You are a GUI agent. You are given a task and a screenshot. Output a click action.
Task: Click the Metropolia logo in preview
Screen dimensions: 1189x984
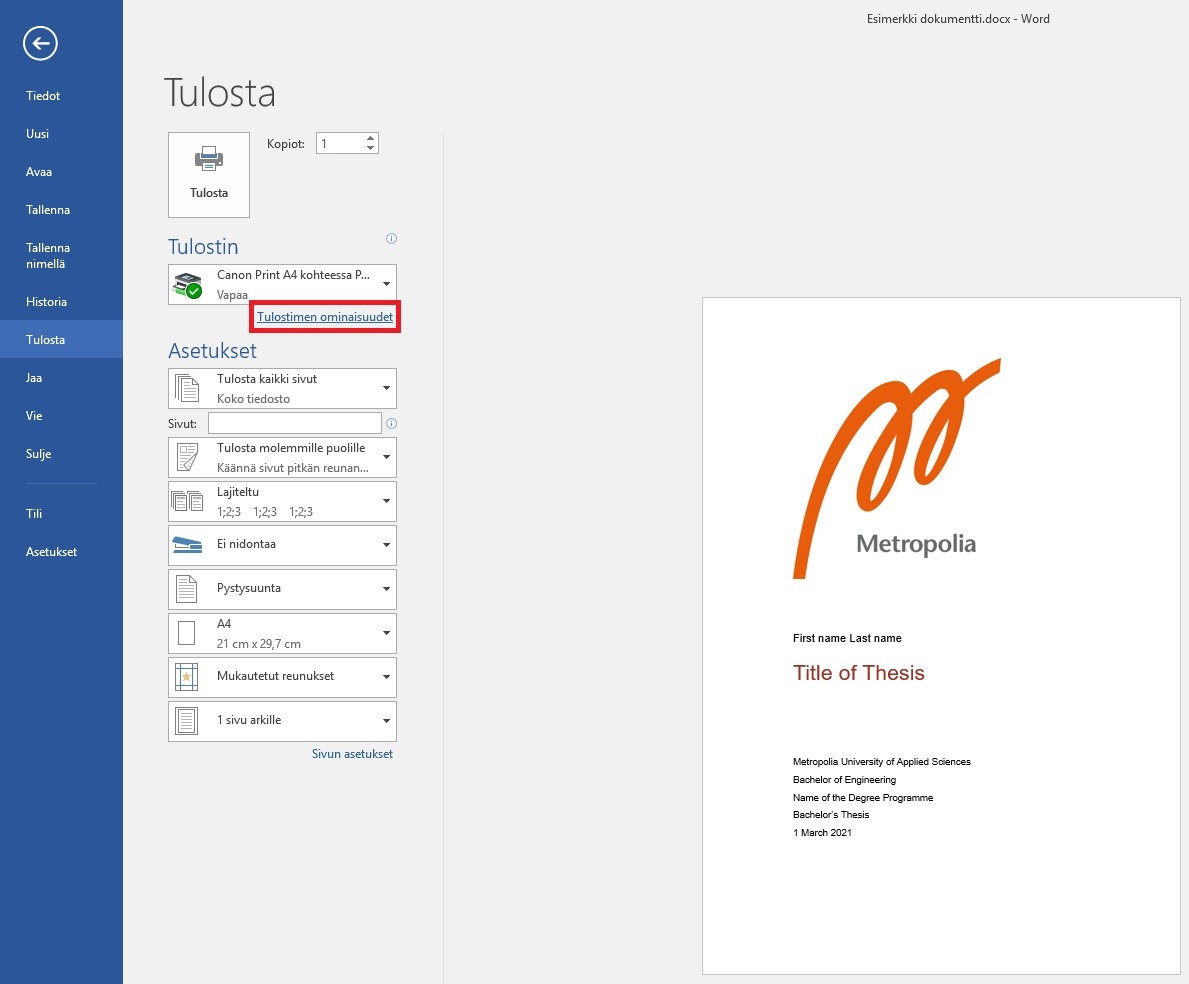[896, 468]
